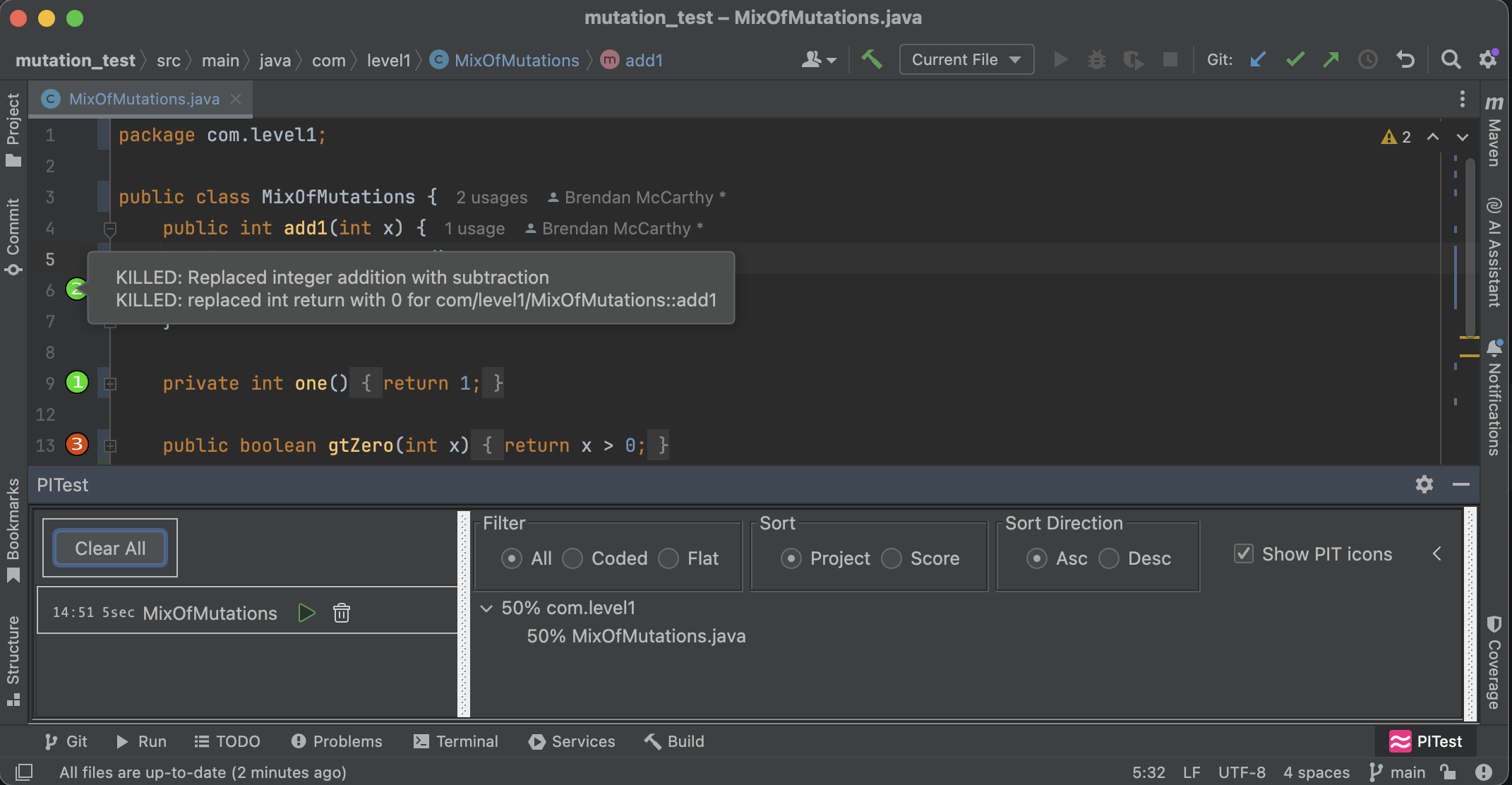The width and height of the screenshot is (1512, 785).
Task: Open PITest panel gear options
Action: pos(1424,484)
